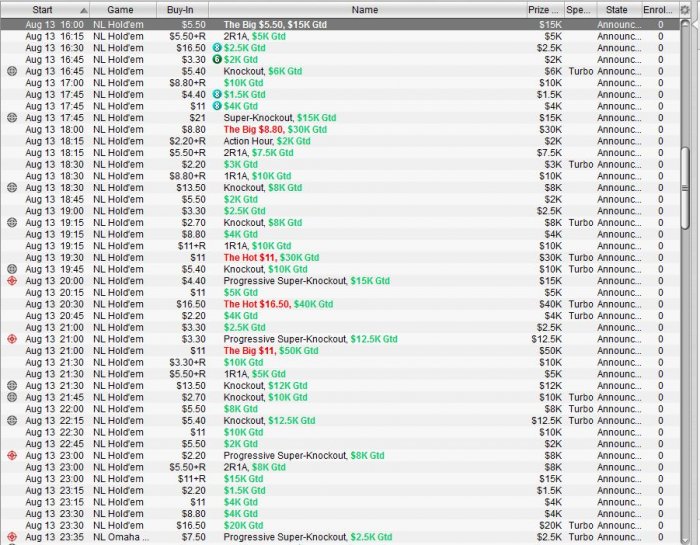Select The Big $11, $50K Gtd tournament
The width and height of the screenshot is (700, 545).
340,350
